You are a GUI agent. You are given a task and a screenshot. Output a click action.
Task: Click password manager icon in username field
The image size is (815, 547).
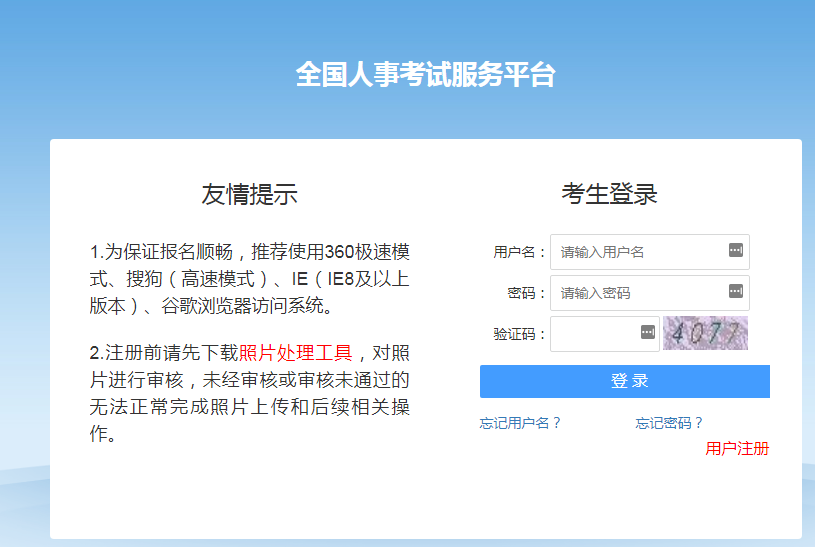[735, 251]
